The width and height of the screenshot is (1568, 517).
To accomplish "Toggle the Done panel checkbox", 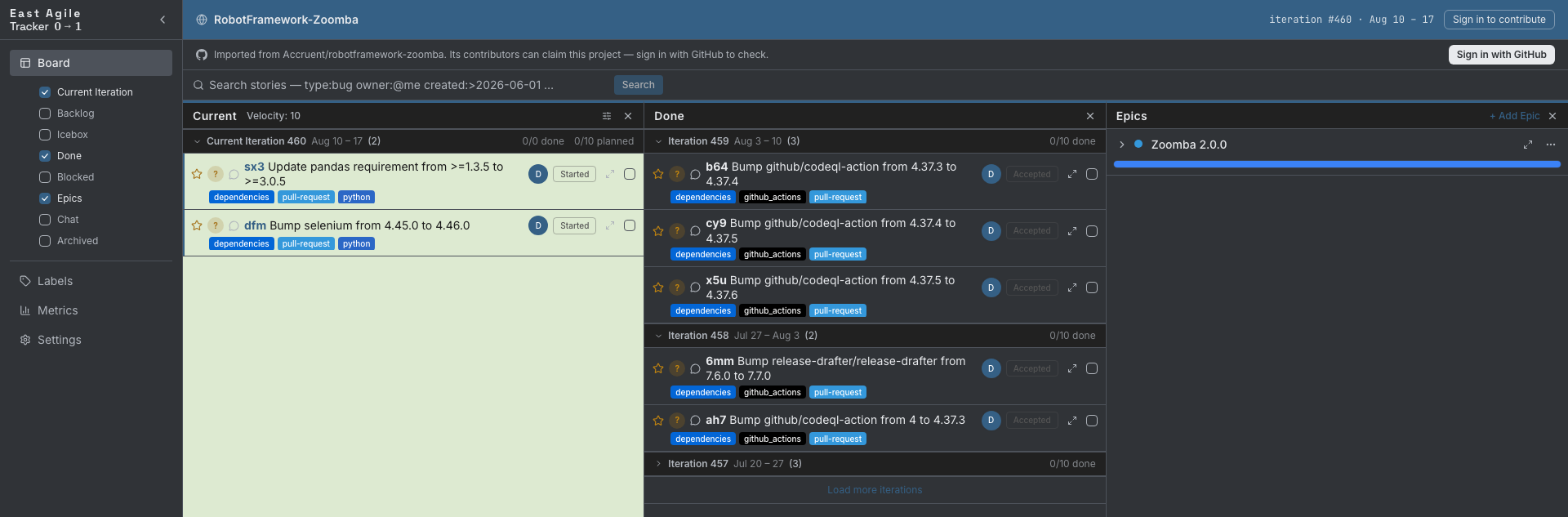I will 45,156.
